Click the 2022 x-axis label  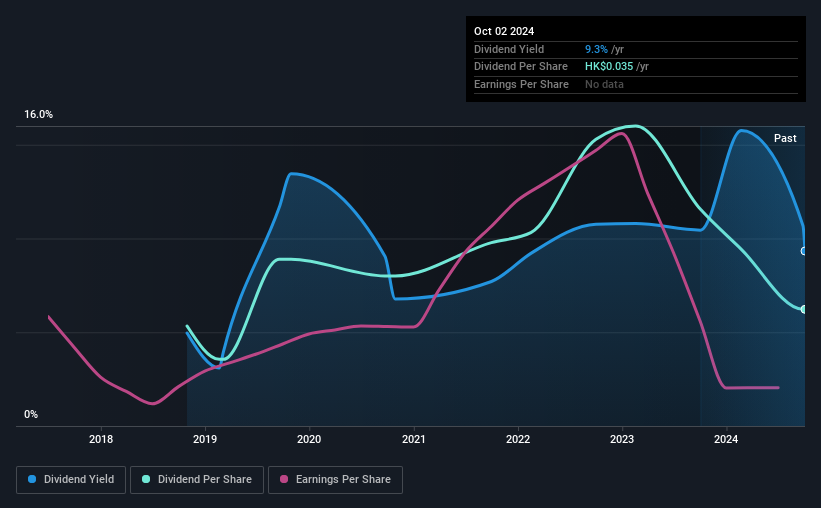(x=518, y=439)
